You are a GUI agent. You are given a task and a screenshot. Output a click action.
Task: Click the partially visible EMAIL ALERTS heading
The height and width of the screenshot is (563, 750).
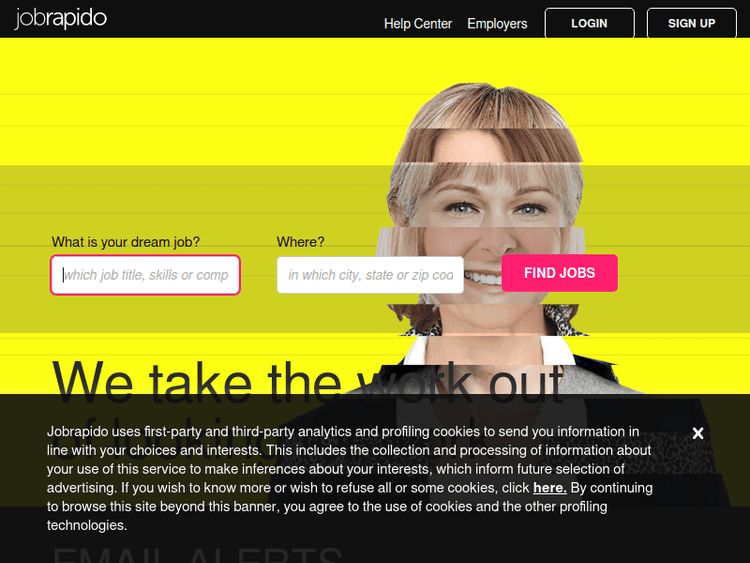click(x=198, y=554)
